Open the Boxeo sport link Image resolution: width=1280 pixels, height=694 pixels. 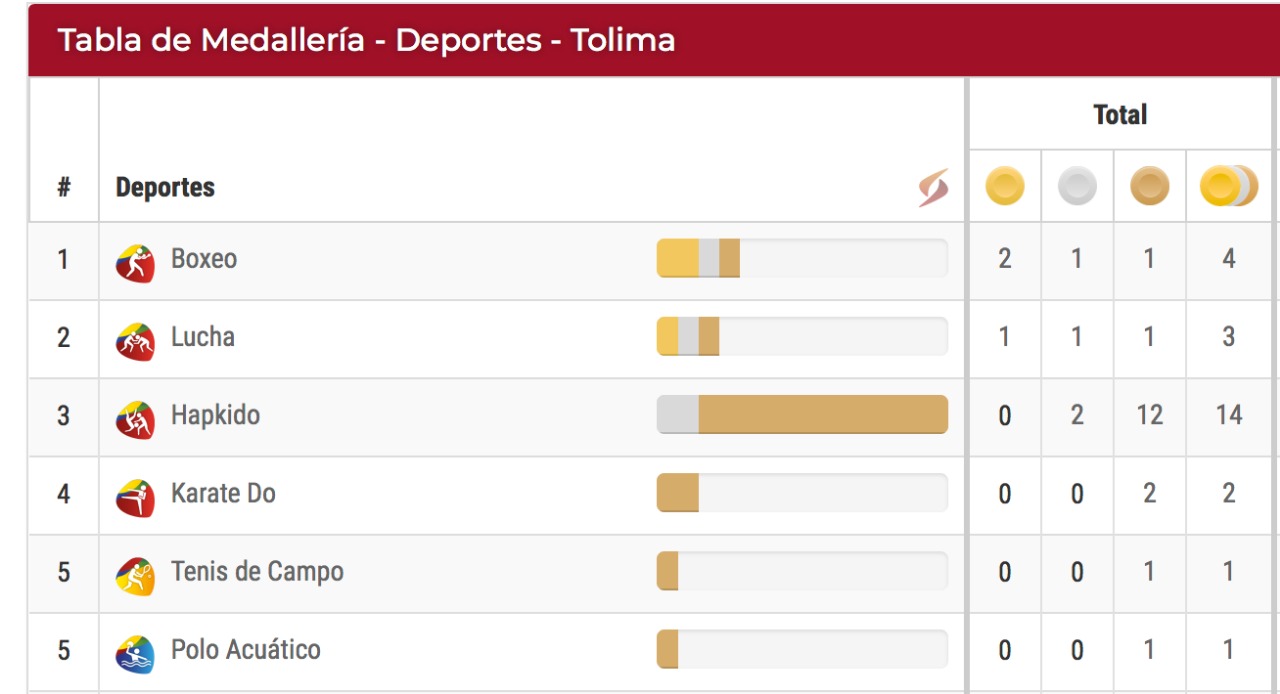204,259
